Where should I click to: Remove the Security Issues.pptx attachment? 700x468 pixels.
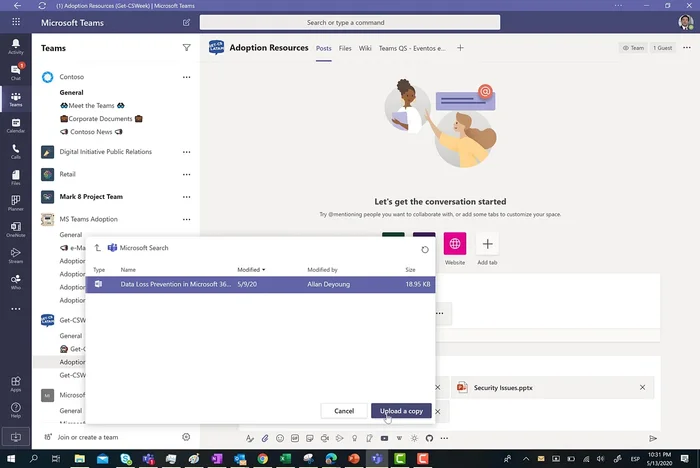(642, 387)
